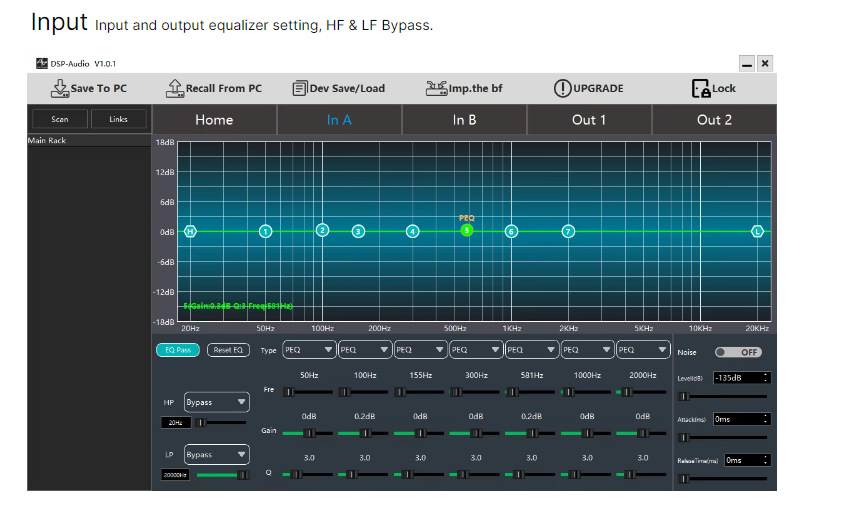Click the Recall From PC icon
The height and width of the screenshot is (510, 842).
pos(174,88)
